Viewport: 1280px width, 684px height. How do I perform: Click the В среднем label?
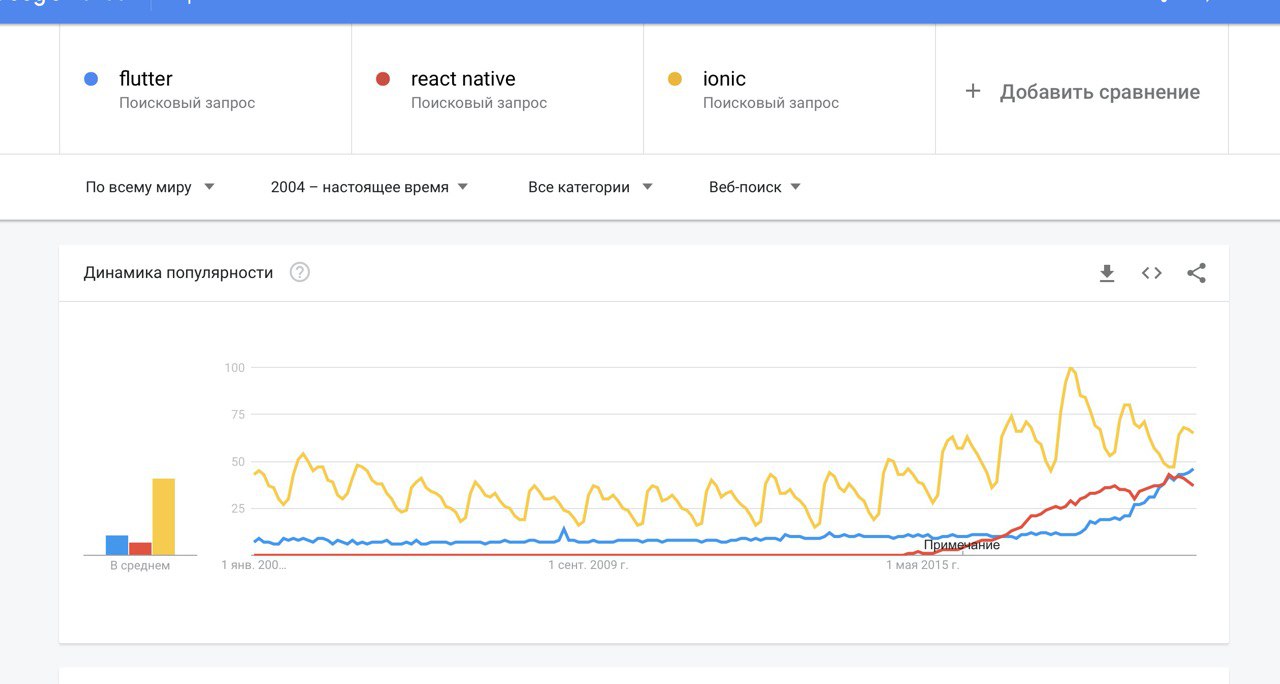coord(140,566)
